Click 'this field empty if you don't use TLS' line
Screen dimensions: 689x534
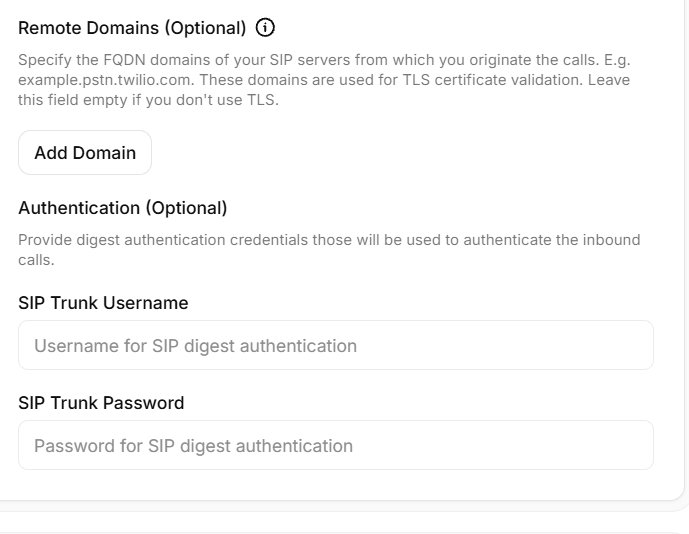(148, 100)
